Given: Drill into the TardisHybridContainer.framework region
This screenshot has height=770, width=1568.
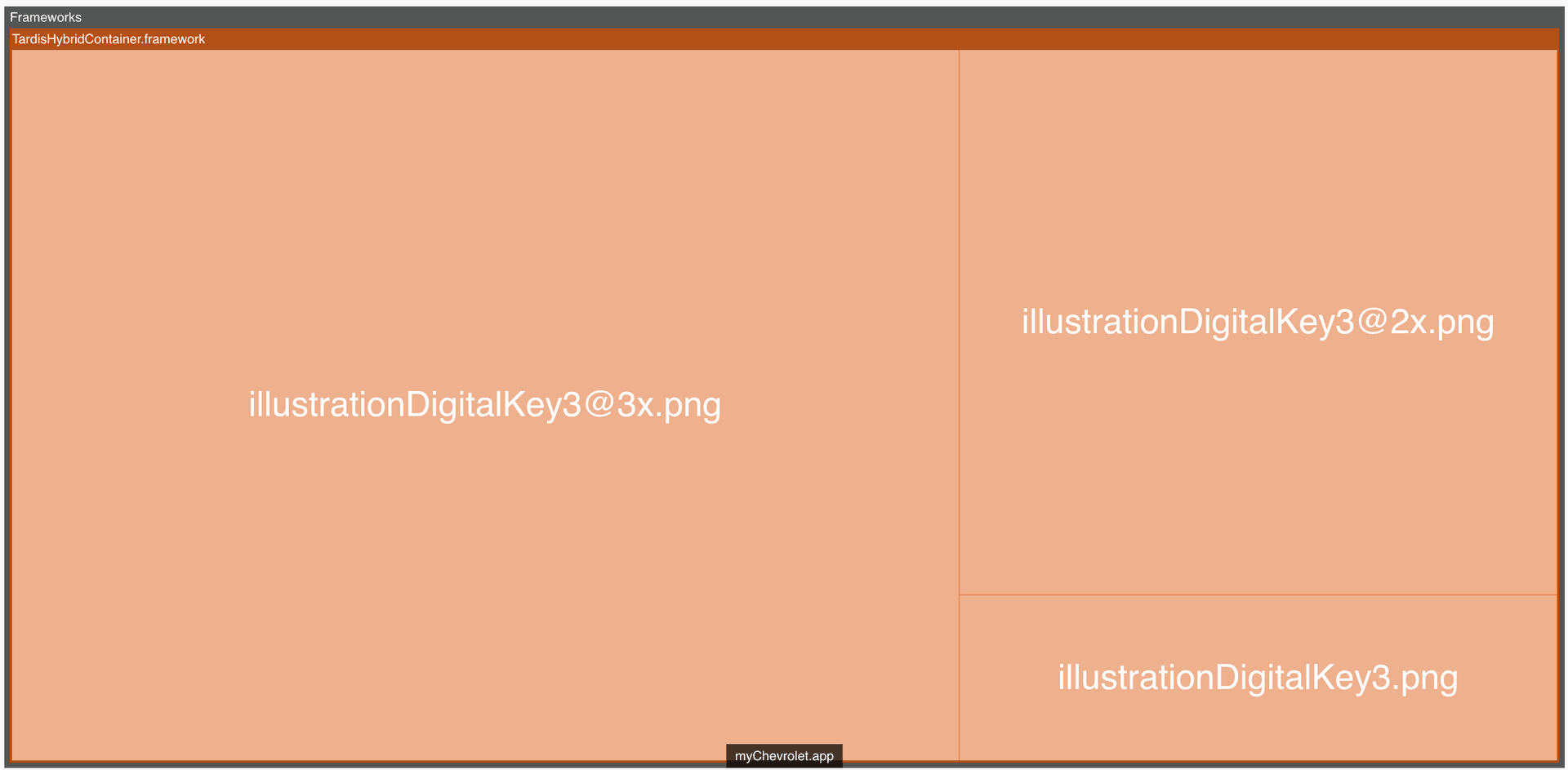Looking at the screenshot, I should (x=107, y=38).
